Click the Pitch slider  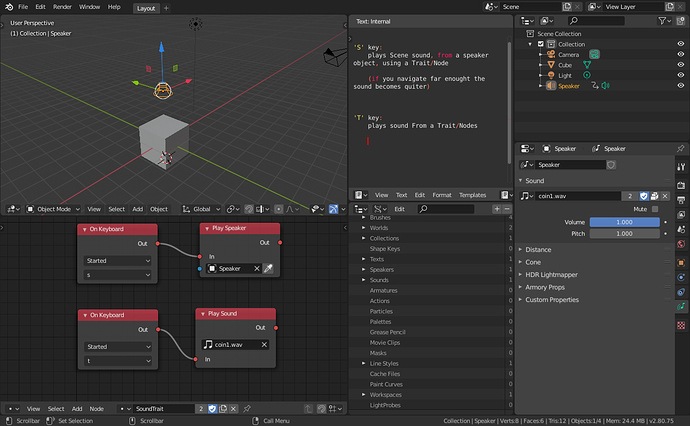(x=624, y=234)
